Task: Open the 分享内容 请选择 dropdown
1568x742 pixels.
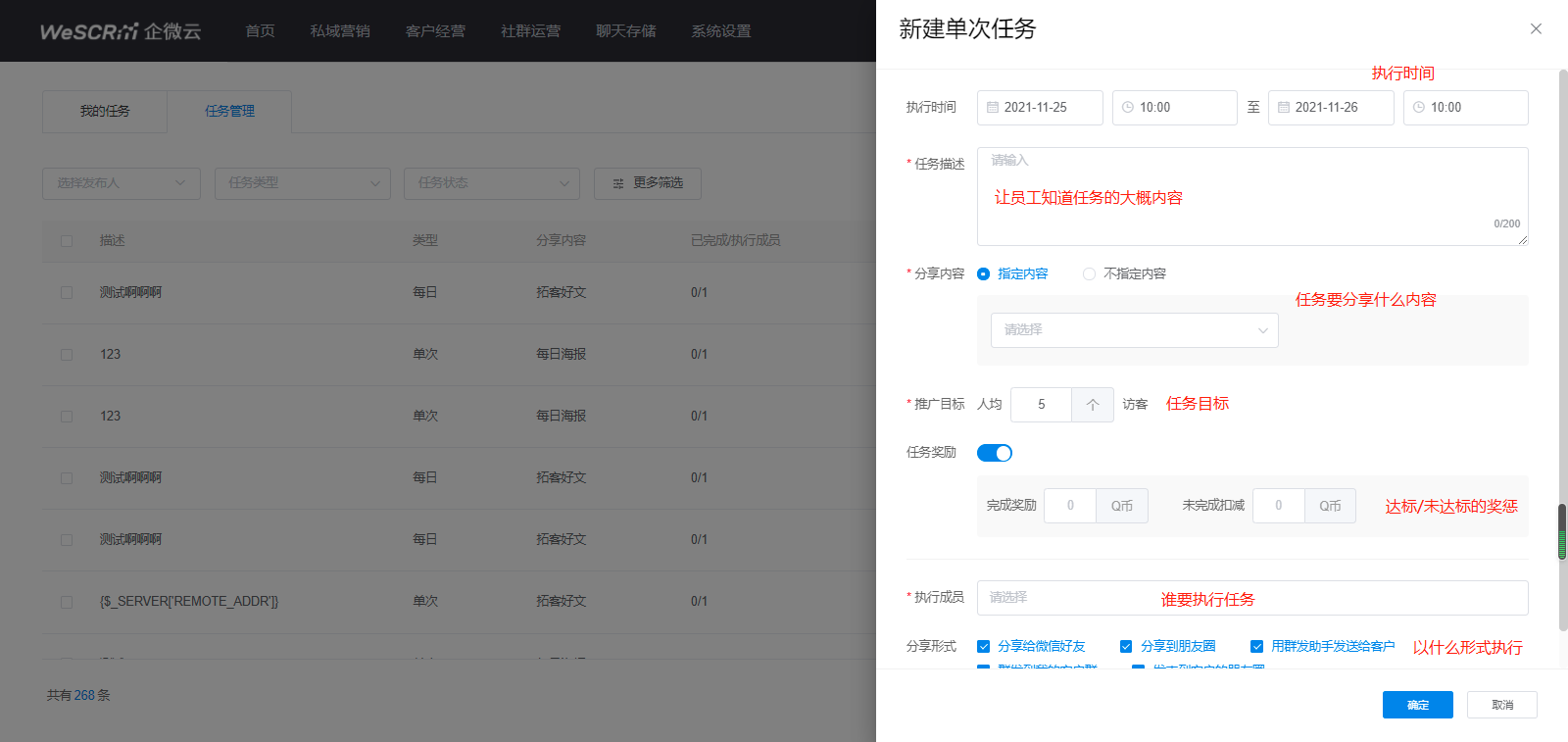Action: pyautogui.click(x=1134, y=330)
